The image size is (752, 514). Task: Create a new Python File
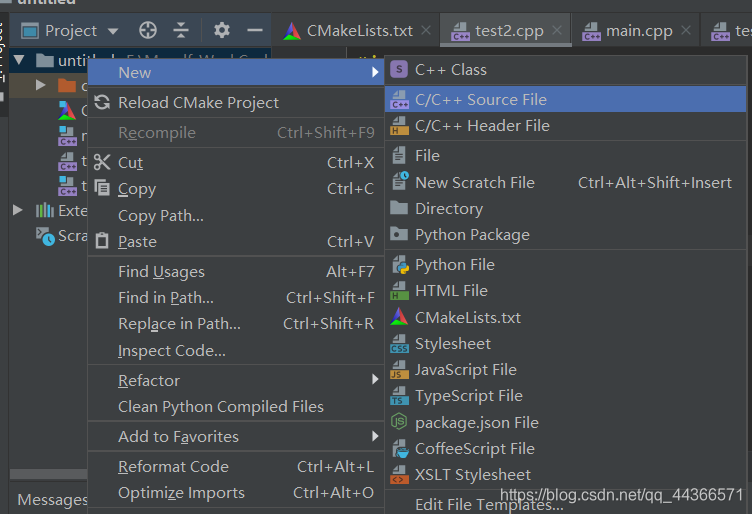point(565,265)
